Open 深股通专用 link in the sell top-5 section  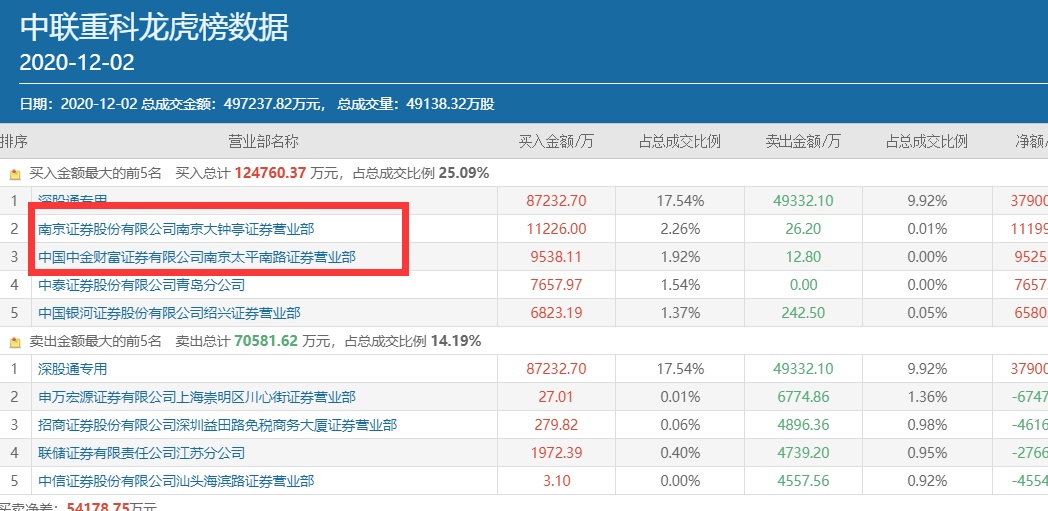(x=72, y=369)
